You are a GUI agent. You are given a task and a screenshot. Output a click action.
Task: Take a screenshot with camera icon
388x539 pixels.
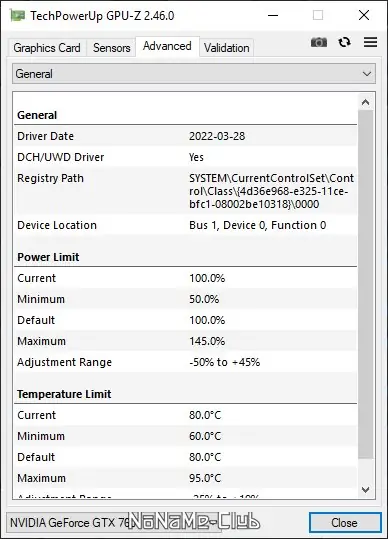click(x=319, y=42)
